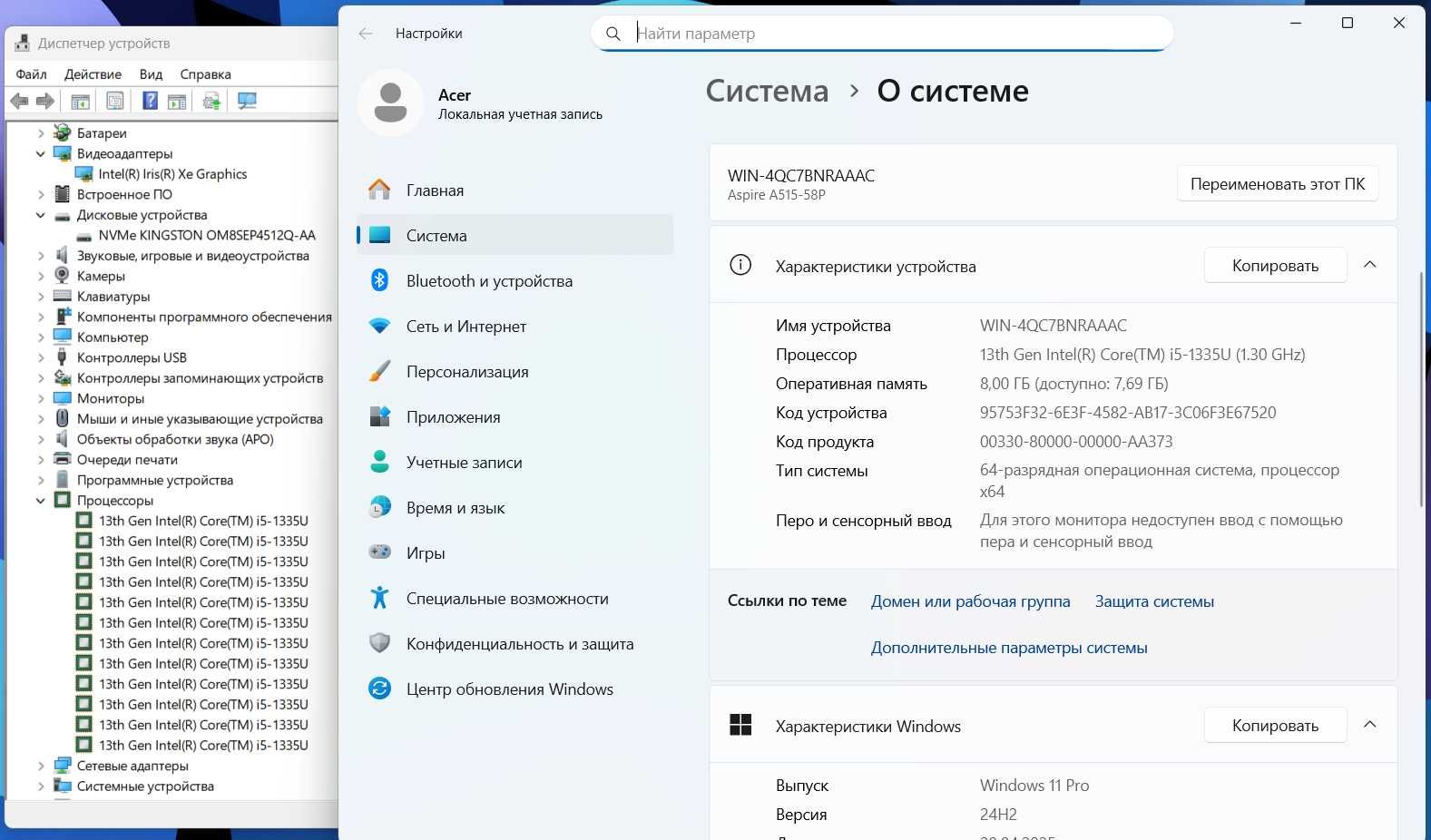Collapse the Характеристики устройства section chevron
Image resolution: width=1431 pixels, height=840 pixels.
[x=1370, y=265]
